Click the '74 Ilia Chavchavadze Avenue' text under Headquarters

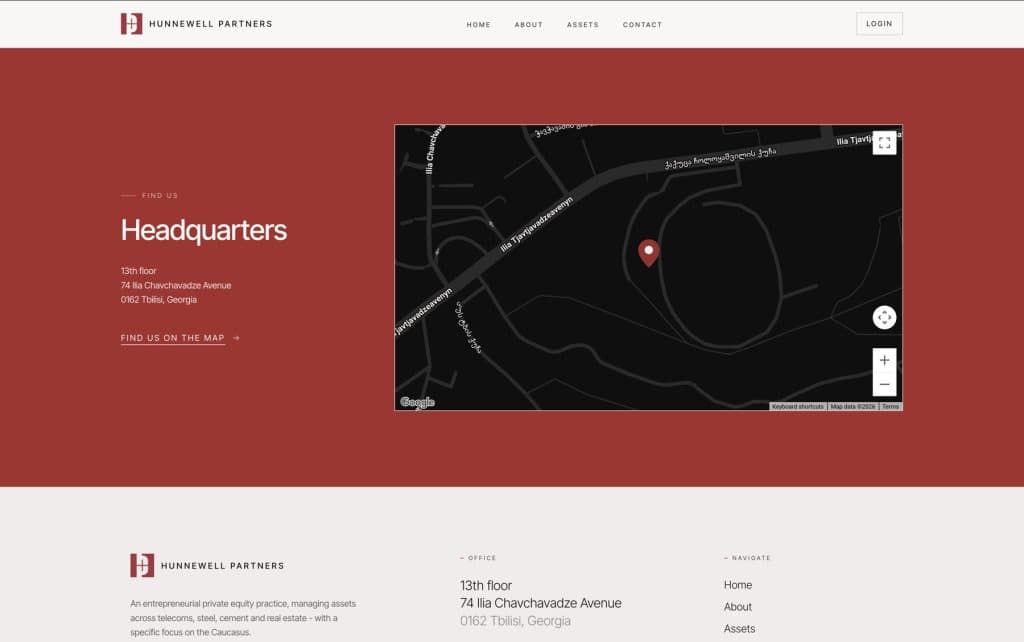[x=176, y=285]
